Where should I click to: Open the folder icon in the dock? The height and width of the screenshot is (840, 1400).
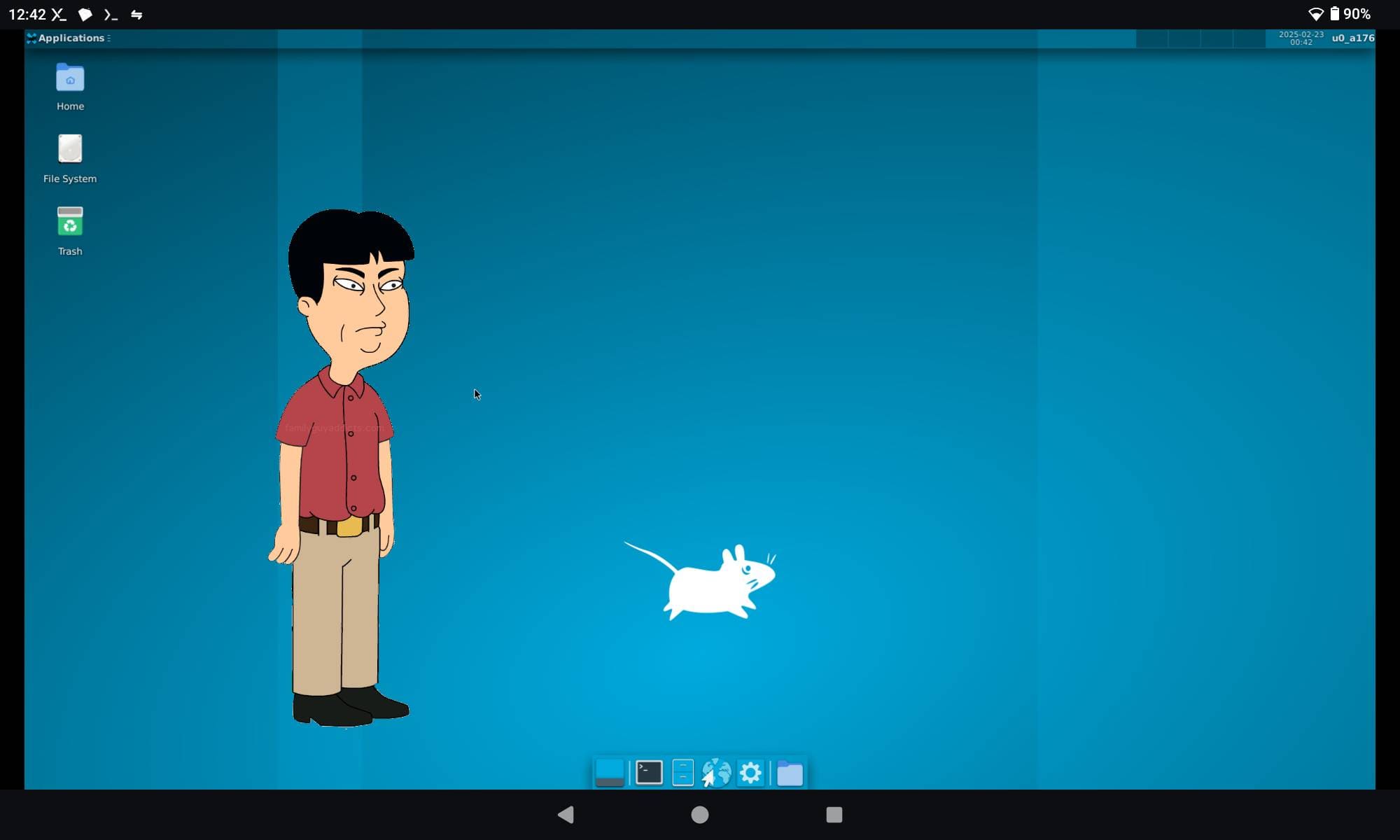tap(790, 773)
